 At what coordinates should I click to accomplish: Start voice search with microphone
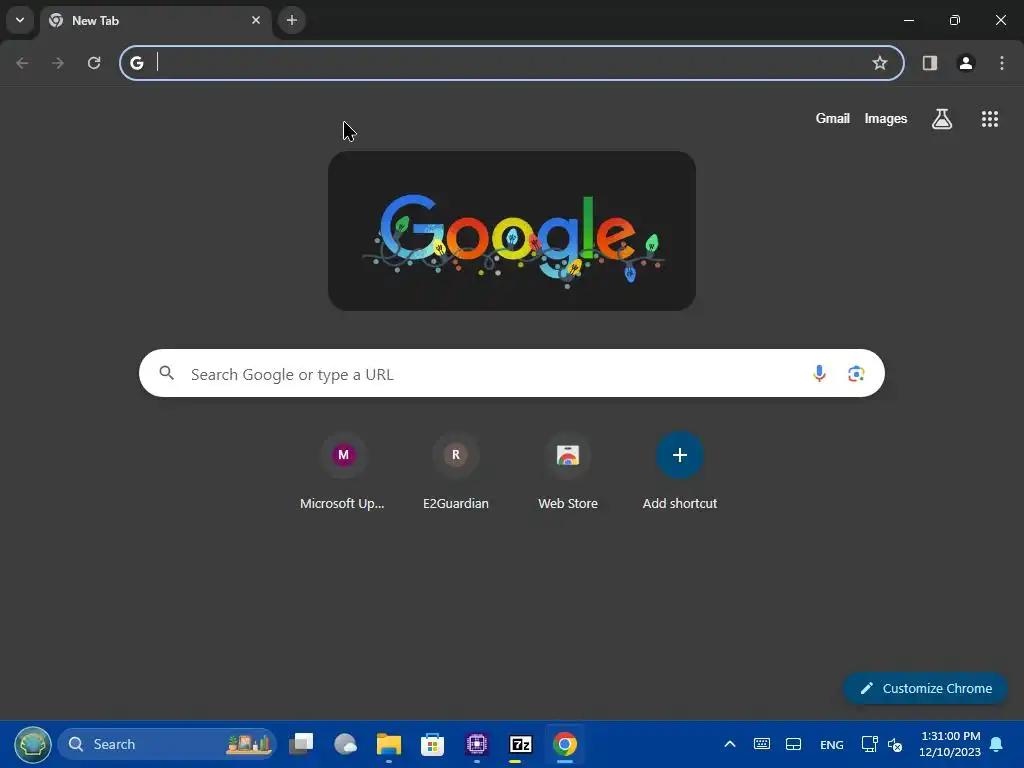[819, 373]
